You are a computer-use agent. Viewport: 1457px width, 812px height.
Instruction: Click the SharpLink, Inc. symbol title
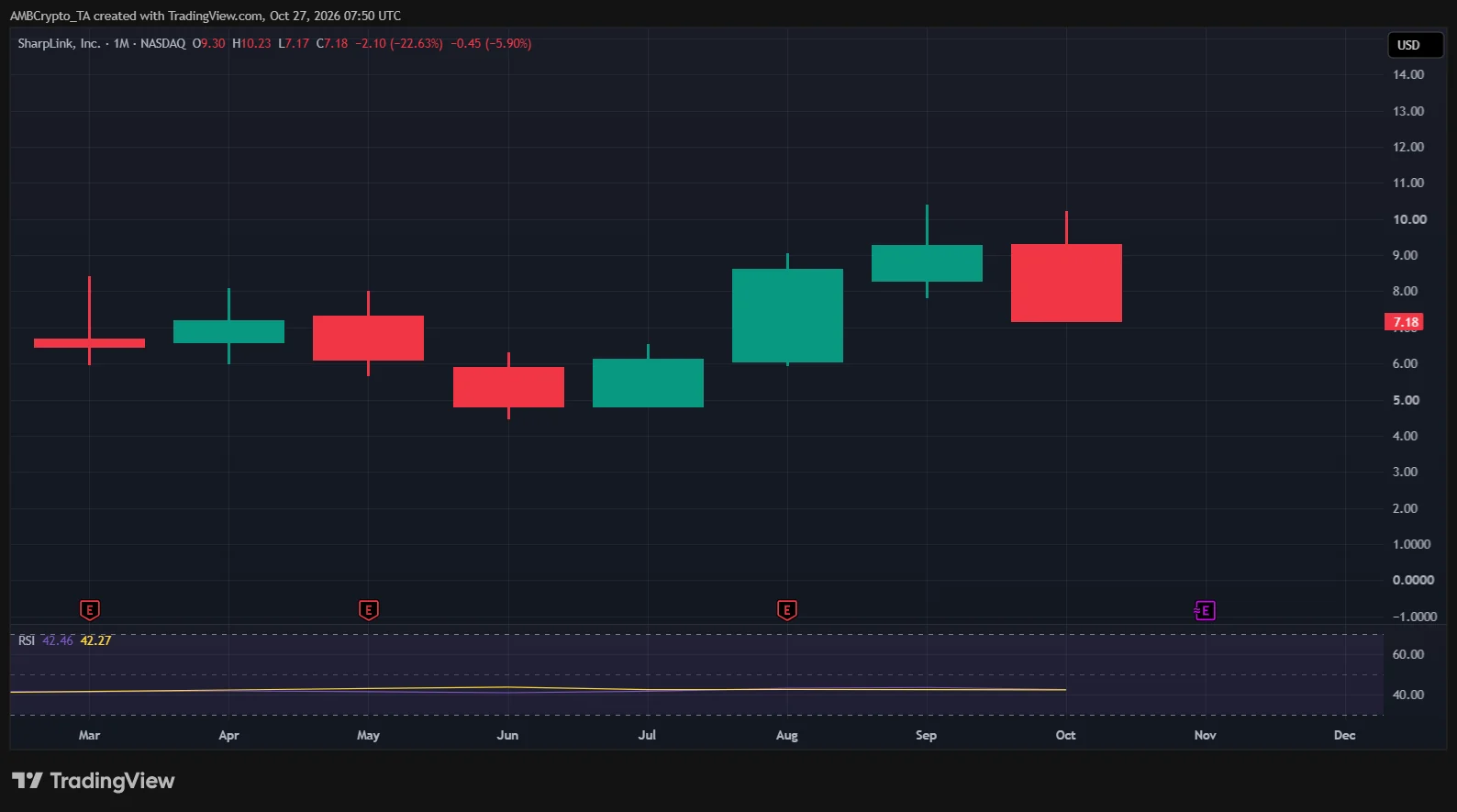pyautogui.click(x=59, y=43)
